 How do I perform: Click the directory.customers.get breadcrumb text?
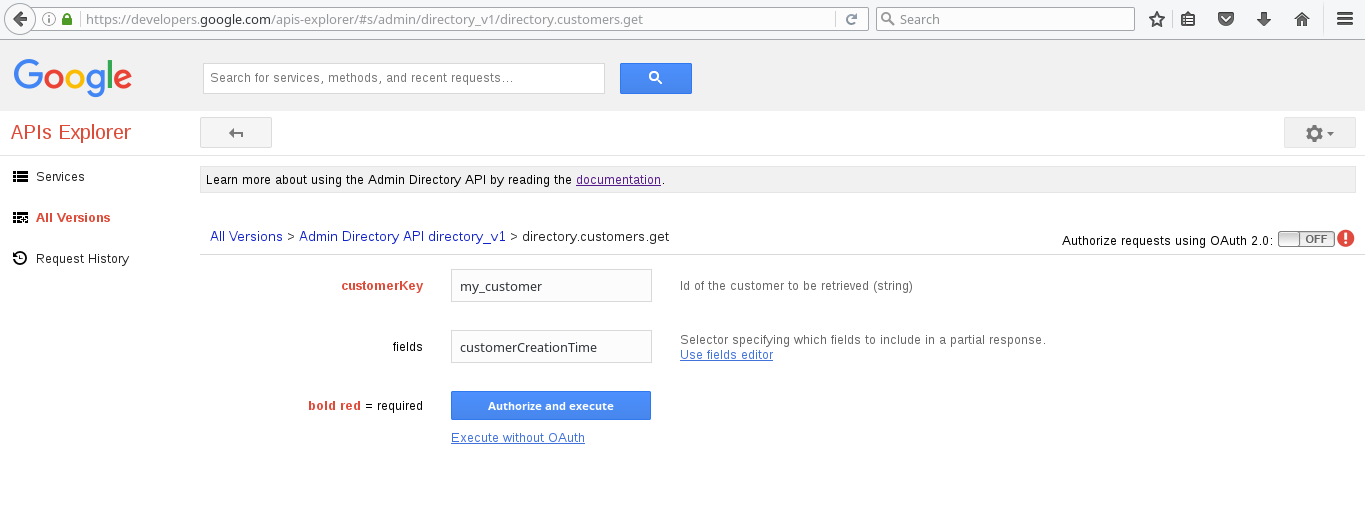pyautogui.click(x=596, y=237)
